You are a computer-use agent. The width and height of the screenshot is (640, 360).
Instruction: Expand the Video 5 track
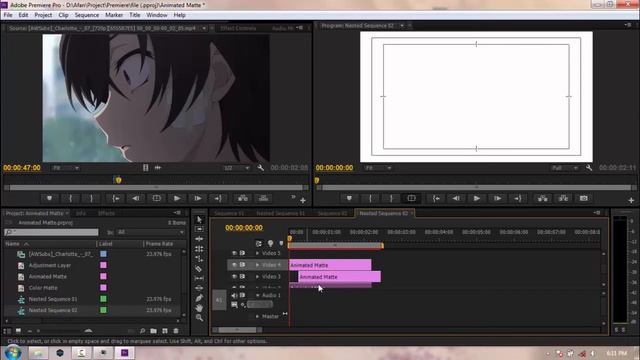pos(258,253)
